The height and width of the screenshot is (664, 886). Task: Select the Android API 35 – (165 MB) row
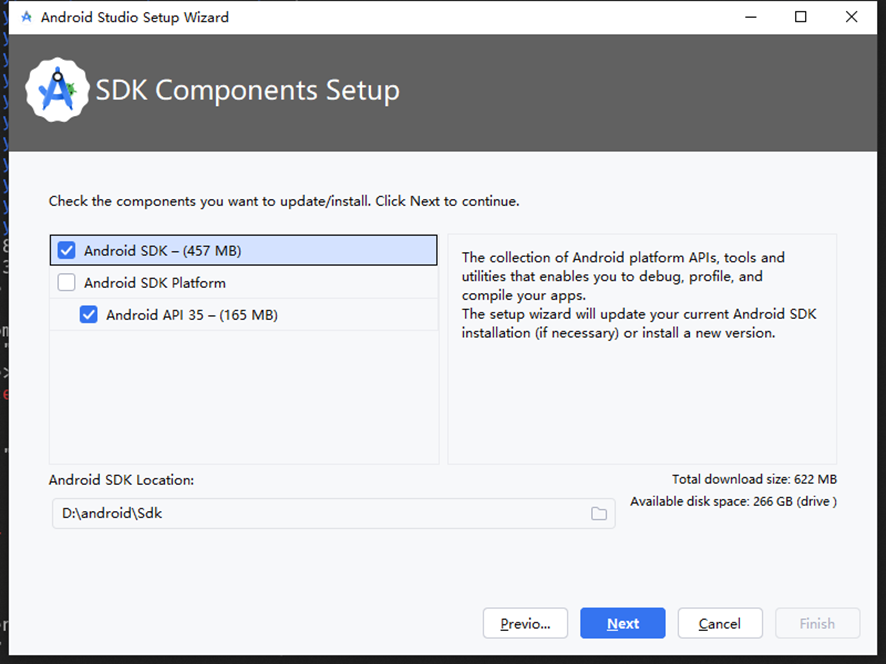click(x=244, y=315)
